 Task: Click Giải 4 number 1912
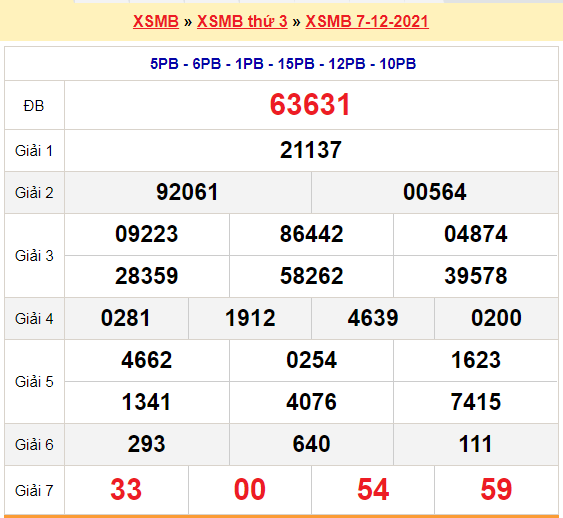pyautogui.click(x=250, y=318)
